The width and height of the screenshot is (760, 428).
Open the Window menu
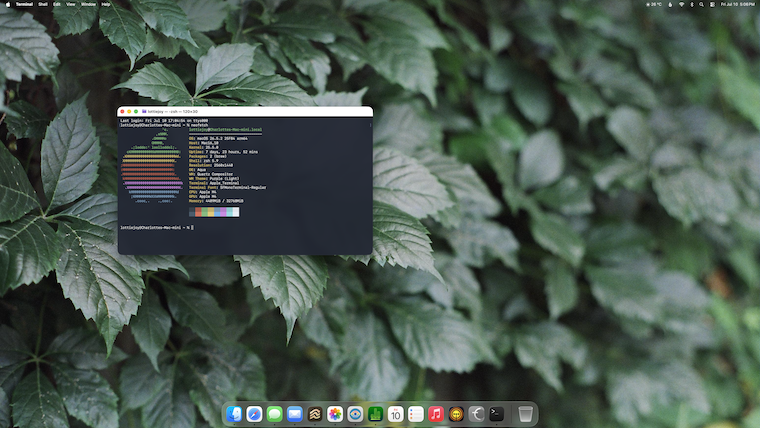coord(88,4)
